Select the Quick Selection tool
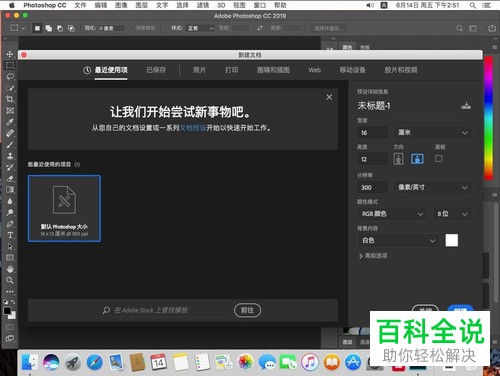This screenshot has height=376, width=500. tap(10, 88)
